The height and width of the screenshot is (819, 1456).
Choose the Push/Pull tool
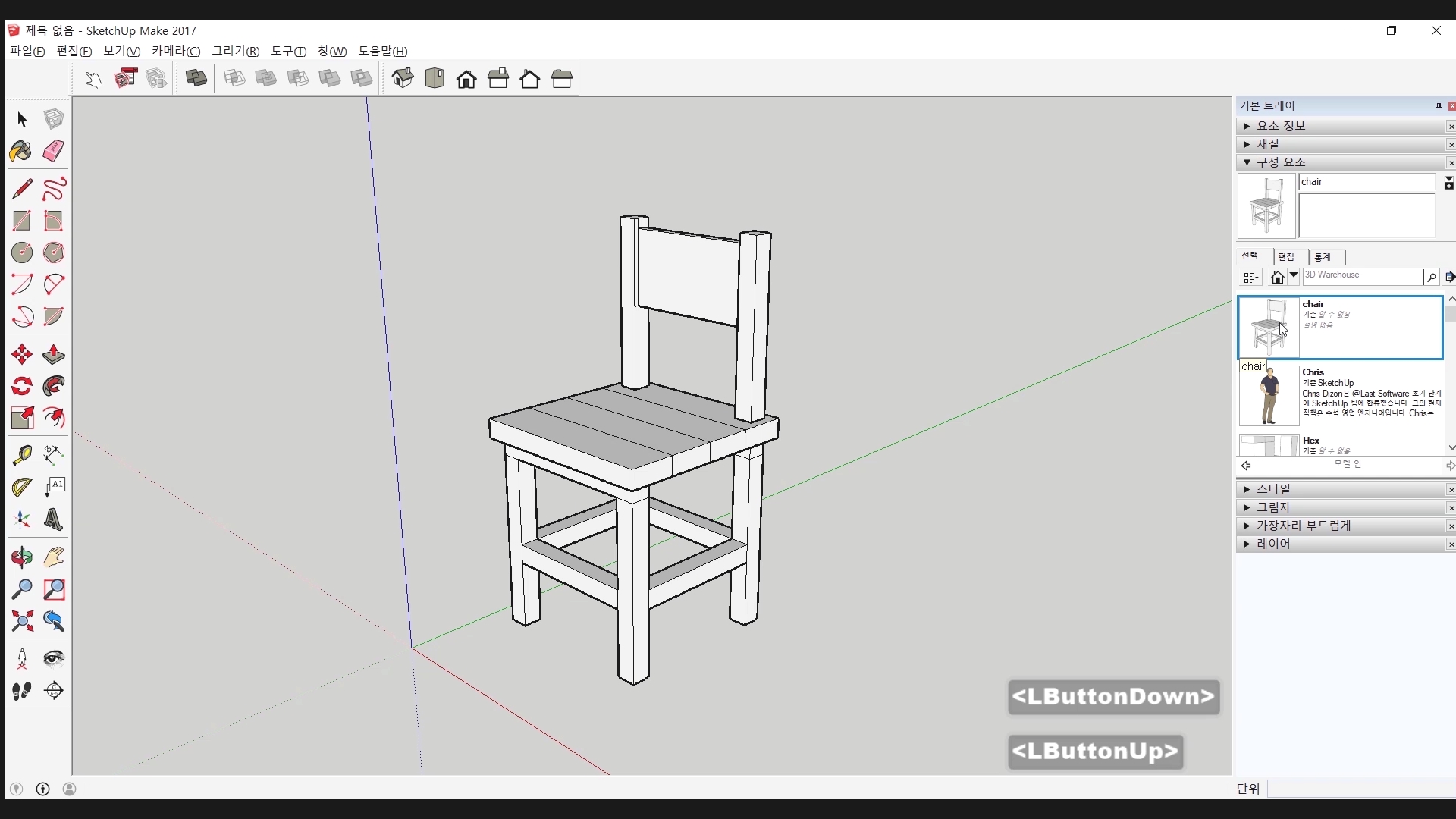53,354
